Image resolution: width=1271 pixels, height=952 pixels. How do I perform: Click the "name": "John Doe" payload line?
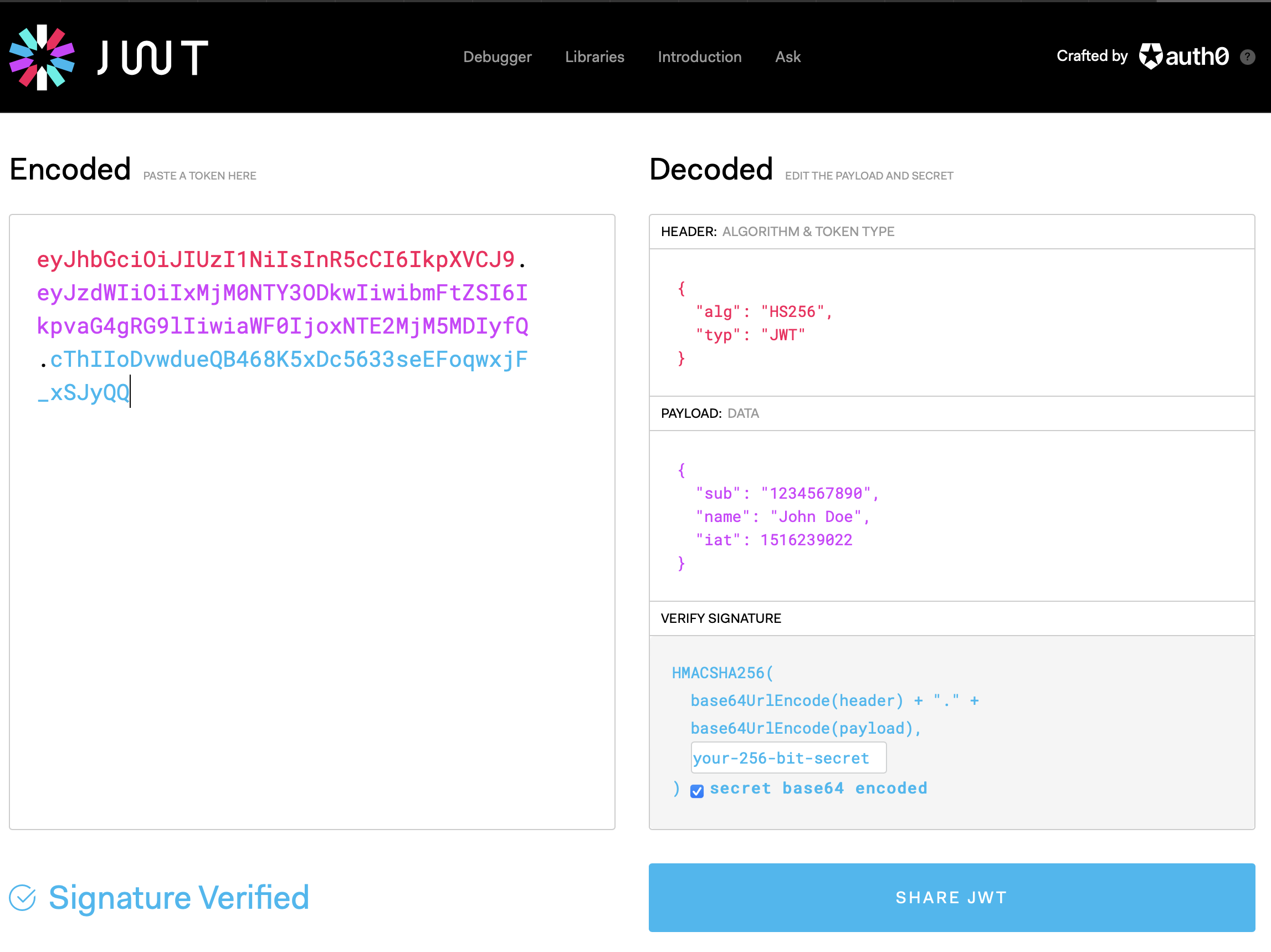tap(782, 517)
